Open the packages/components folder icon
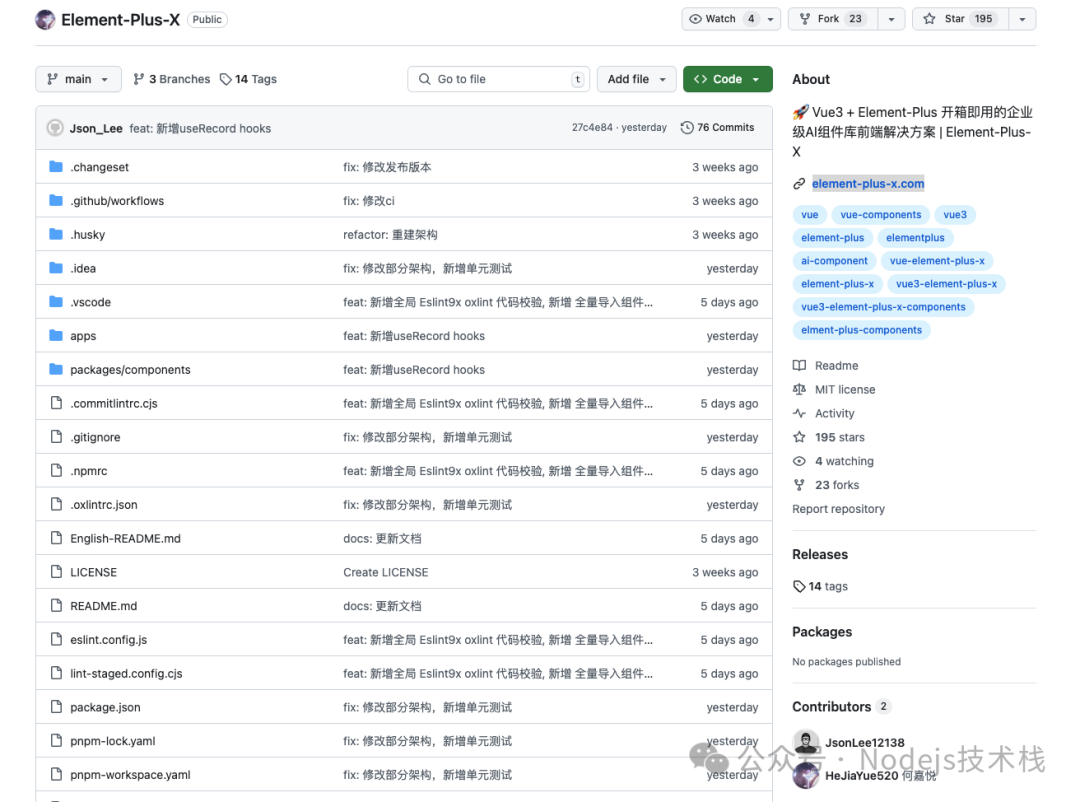 (x=57, y=369)
